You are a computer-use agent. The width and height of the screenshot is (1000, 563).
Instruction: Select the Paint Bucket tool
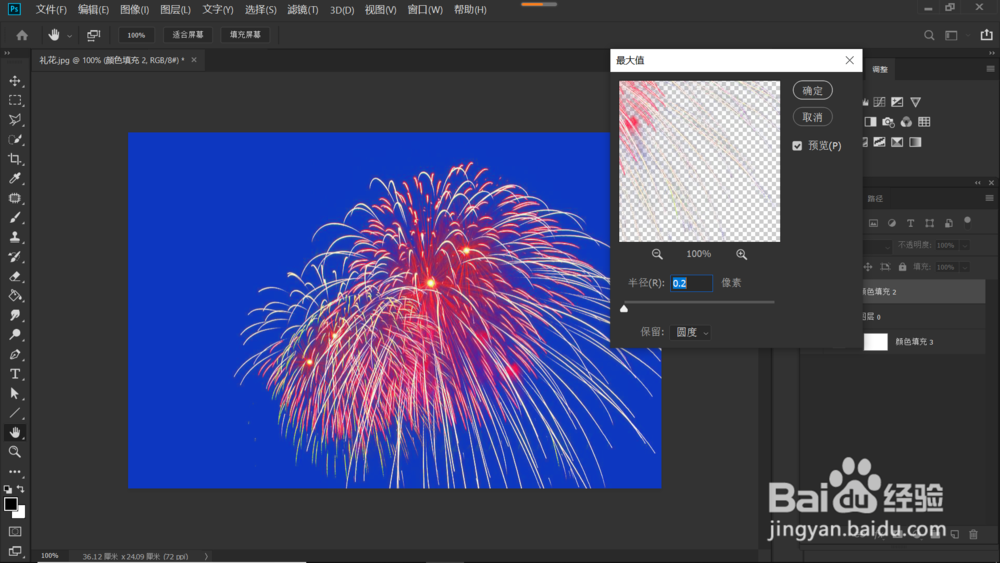[15, 296]
